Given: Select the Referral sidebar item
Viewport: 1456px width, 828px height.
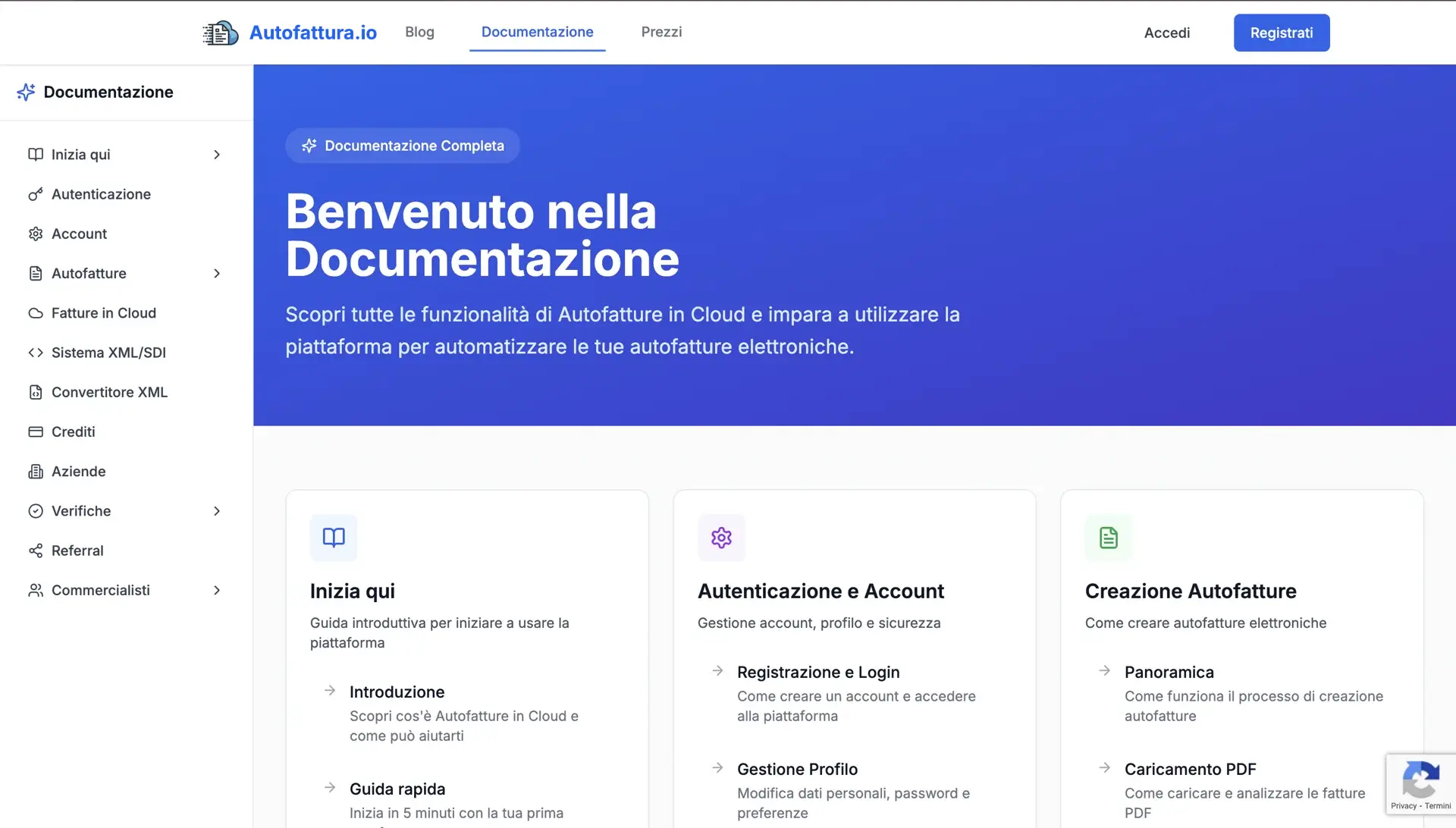Looking at the screenshot, I should 77,550.
